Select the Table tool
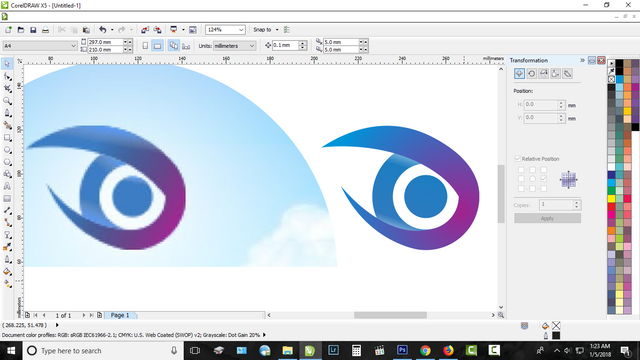The width and height of the screenshot is (640, 360). point(7,198)
